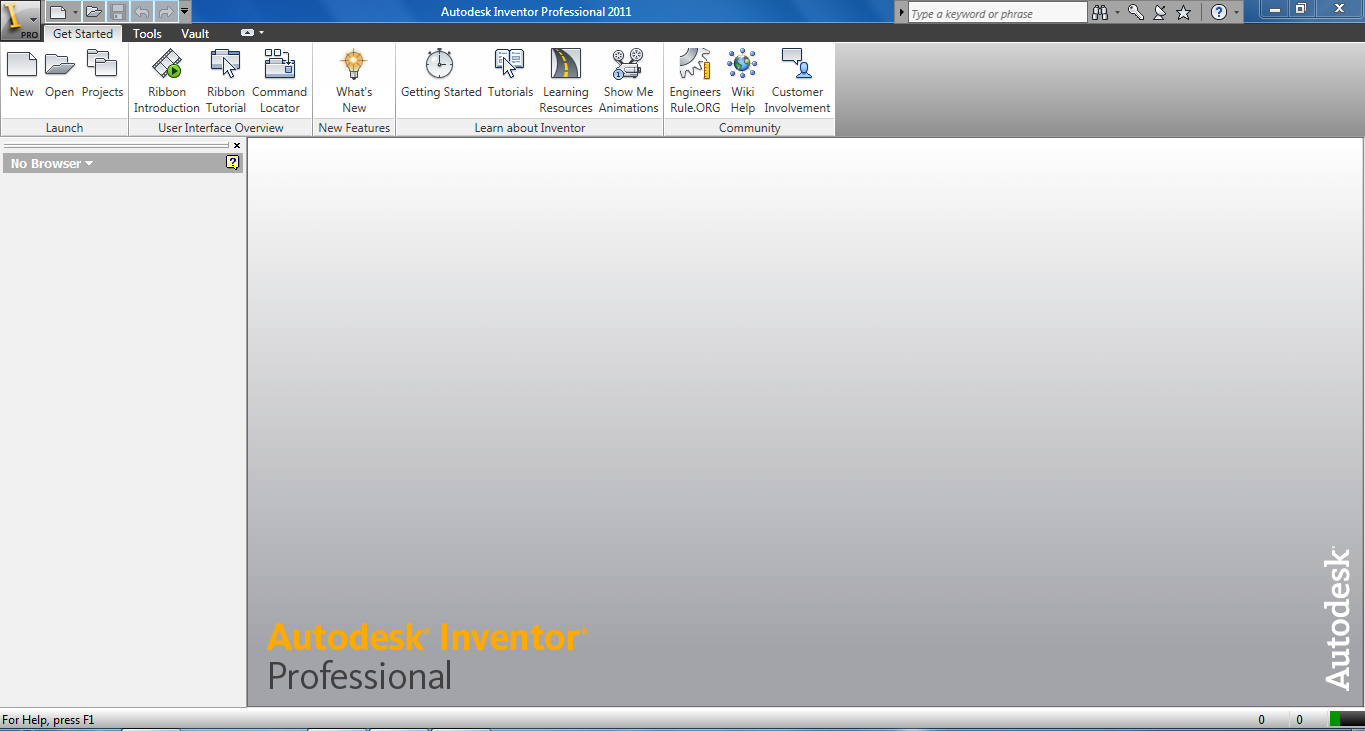Click the New Features panel label

(x=354, y=128)
